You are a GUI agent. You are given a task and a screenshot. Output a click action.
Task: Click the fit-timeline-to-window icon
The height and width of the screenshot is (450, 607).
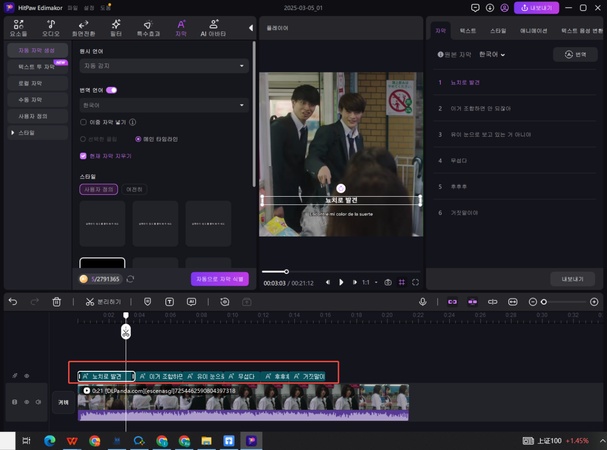(513, 302)
